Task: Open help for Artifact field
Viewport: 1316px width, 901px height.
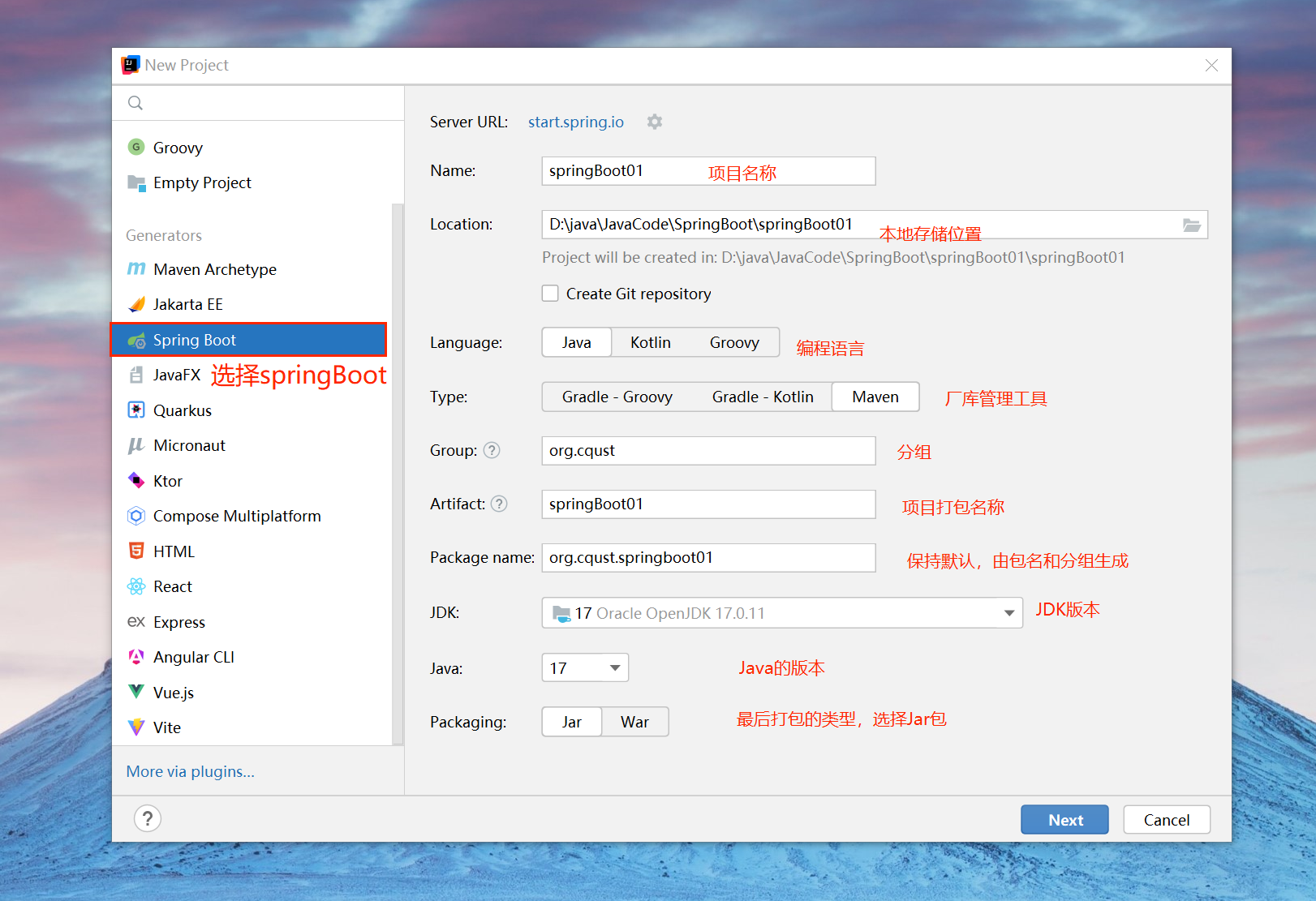Action: (499, 504)
